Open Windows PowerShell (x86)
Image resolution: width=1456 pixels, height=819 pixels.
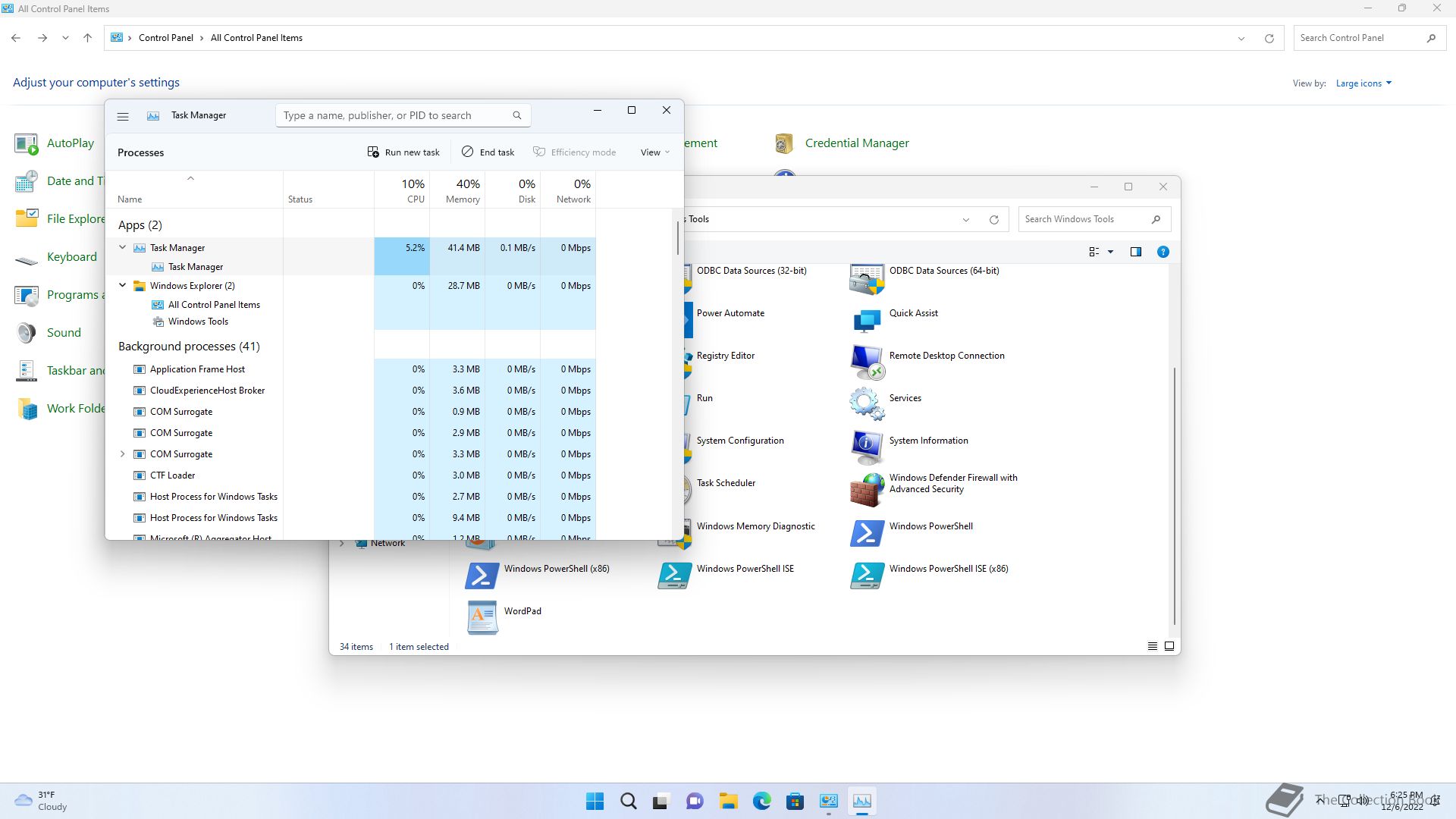tap(538, 576)
